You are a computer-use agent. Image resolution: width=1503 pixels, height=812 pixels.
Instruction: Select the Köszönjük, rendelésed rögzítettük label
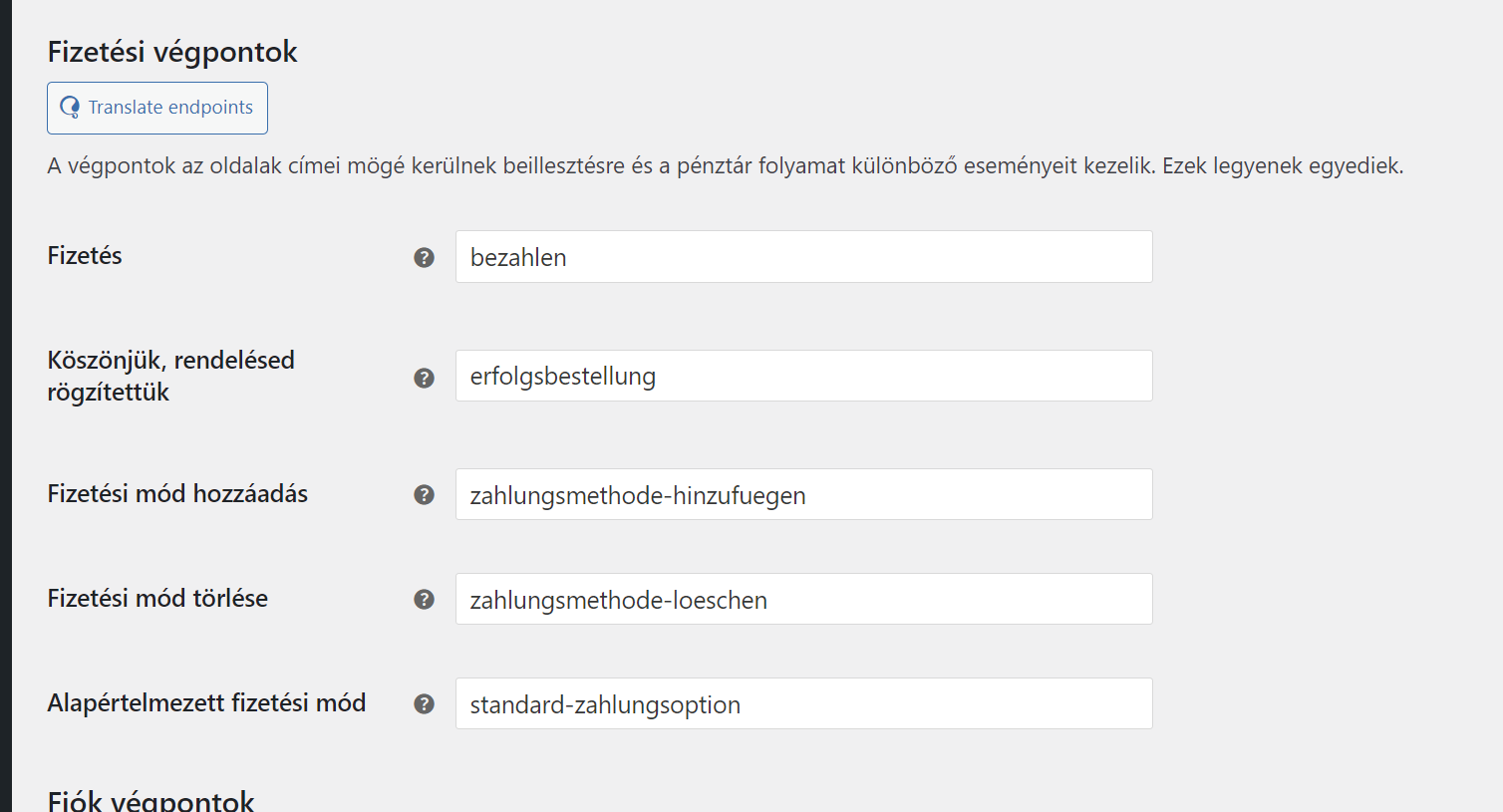tap(171, 376)
